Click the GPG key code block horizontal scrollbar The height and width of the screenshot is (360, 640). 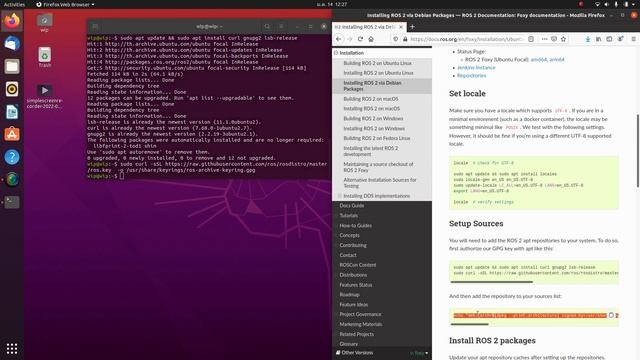tap(491, 282)
